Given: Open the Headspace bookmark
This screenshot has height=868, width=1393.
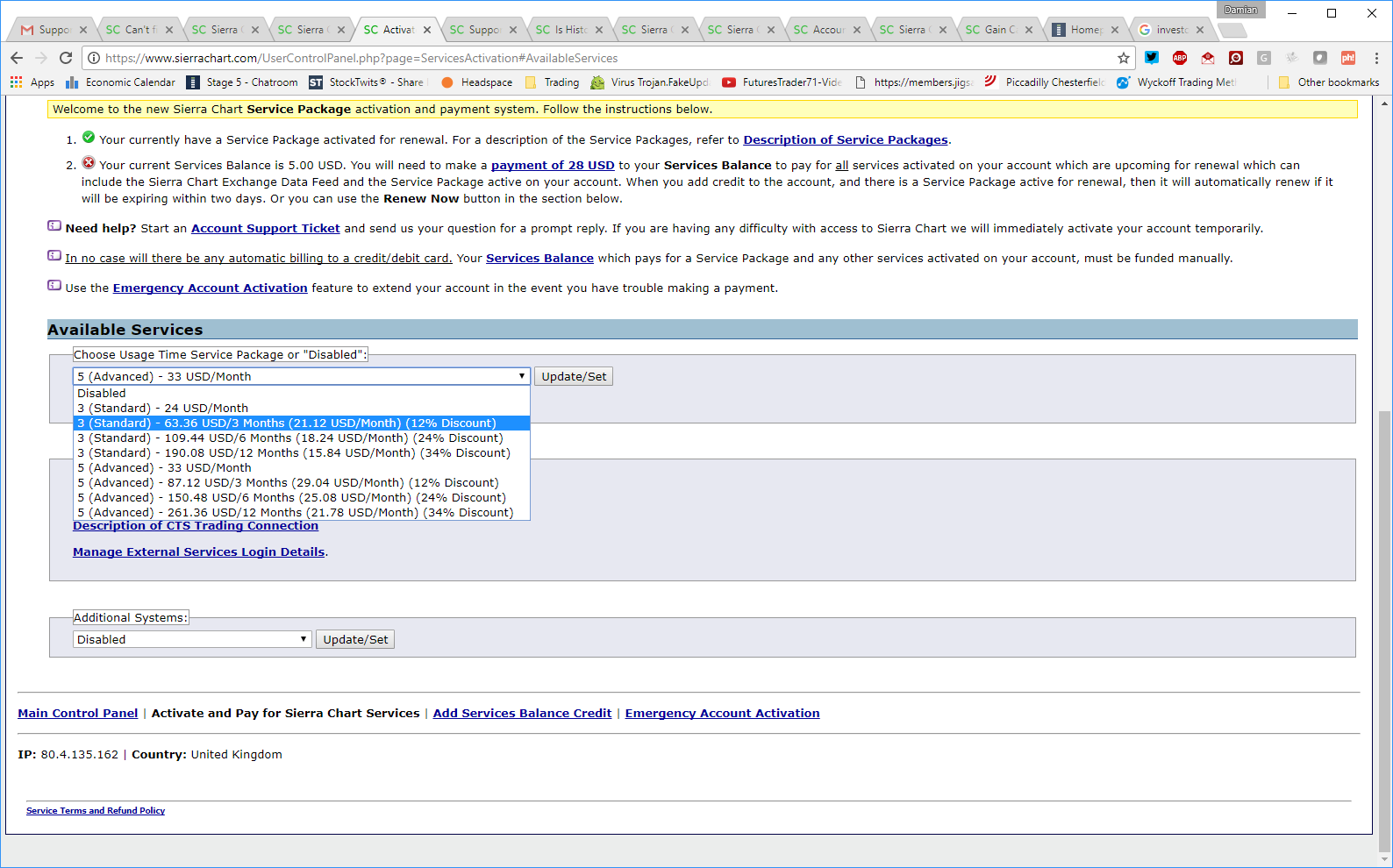Looking at the screenshot, I should click(x=477, y=82).
